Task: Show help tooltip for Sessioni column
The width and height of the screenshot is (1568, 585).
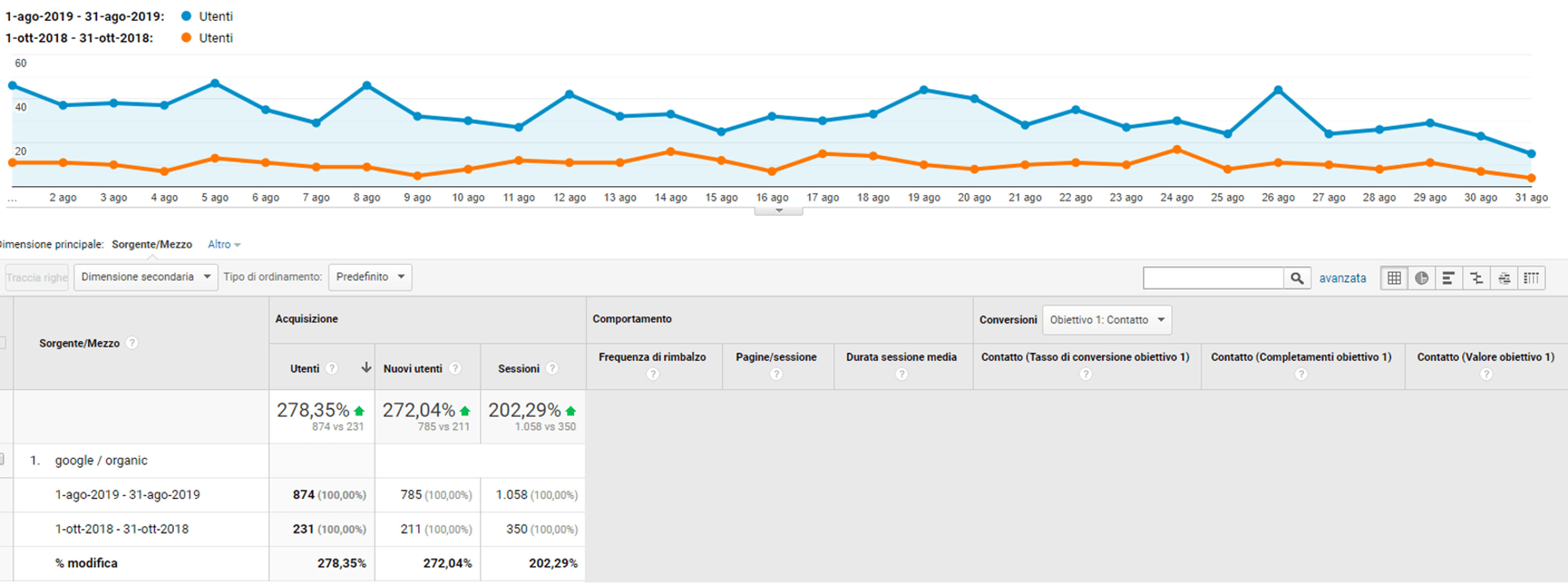Action: point(552,368)
